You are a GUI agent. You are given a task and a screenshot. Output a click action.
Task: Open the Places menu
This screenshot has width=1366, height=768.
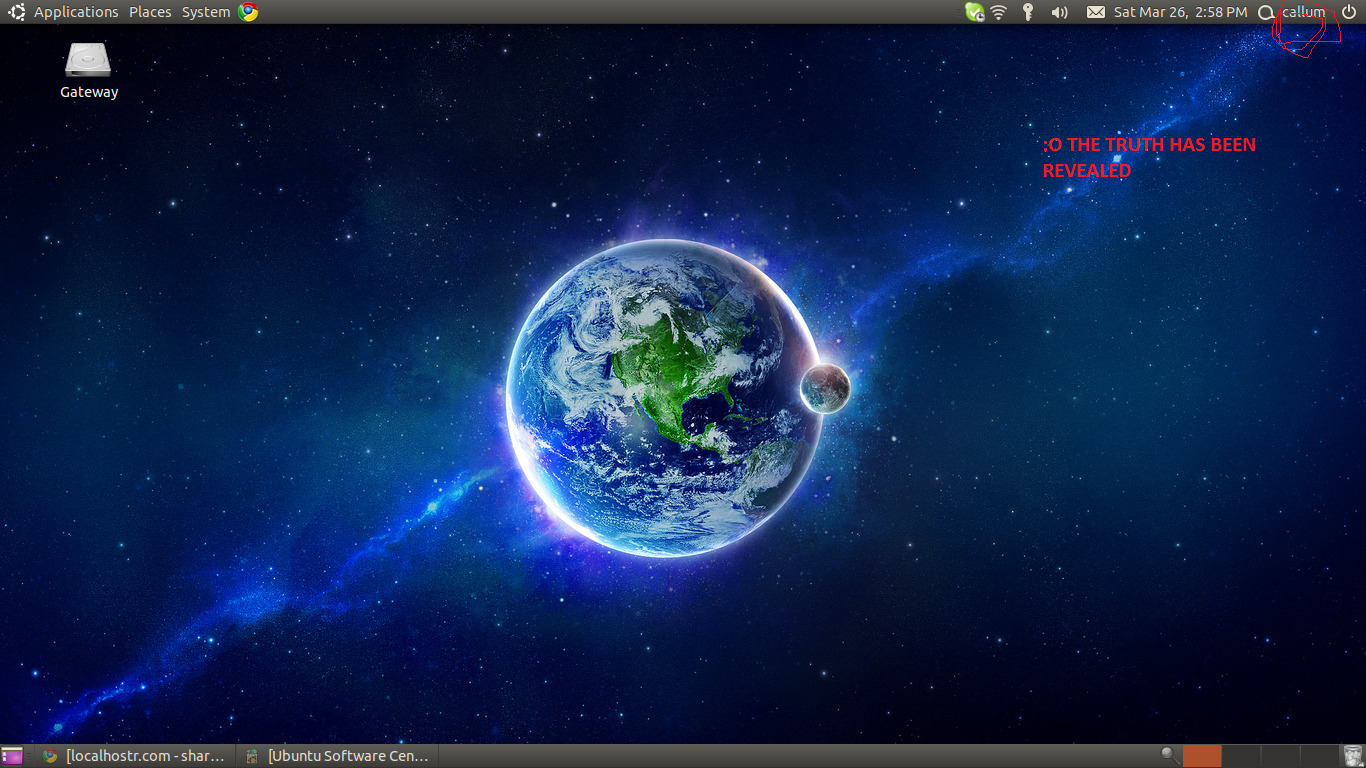point(150,12)
